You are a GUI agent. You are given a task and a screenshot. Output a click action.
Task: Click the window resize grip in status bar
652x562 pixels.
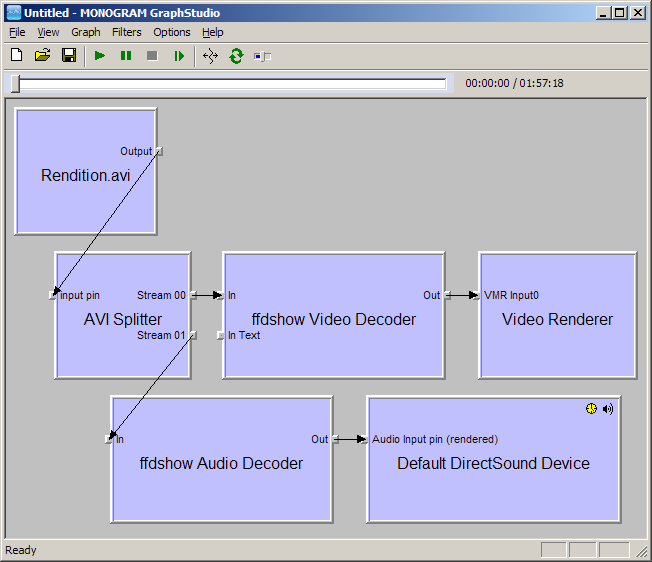[641, 550]
